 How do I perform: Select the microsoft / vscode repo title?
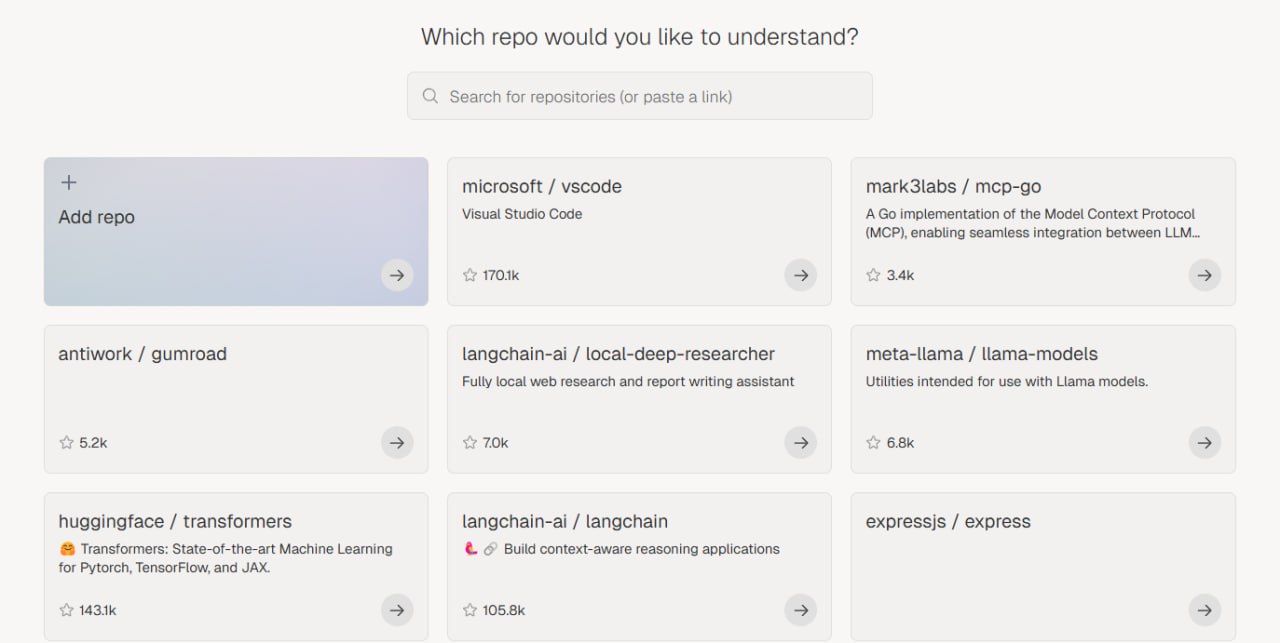pyautogui.click(x=541, y=186)
